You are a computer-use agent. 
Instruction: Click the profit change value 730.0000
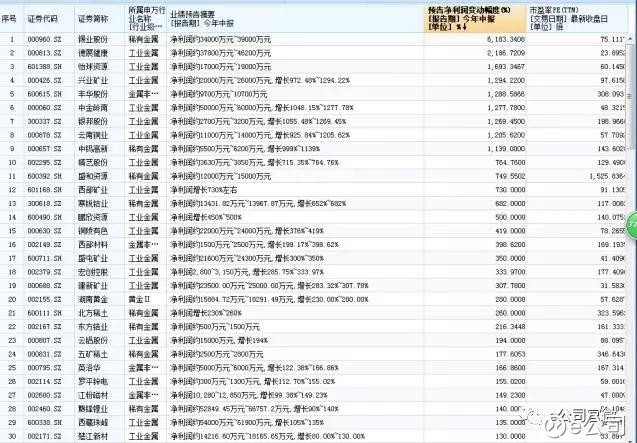(x=510, y=190)
